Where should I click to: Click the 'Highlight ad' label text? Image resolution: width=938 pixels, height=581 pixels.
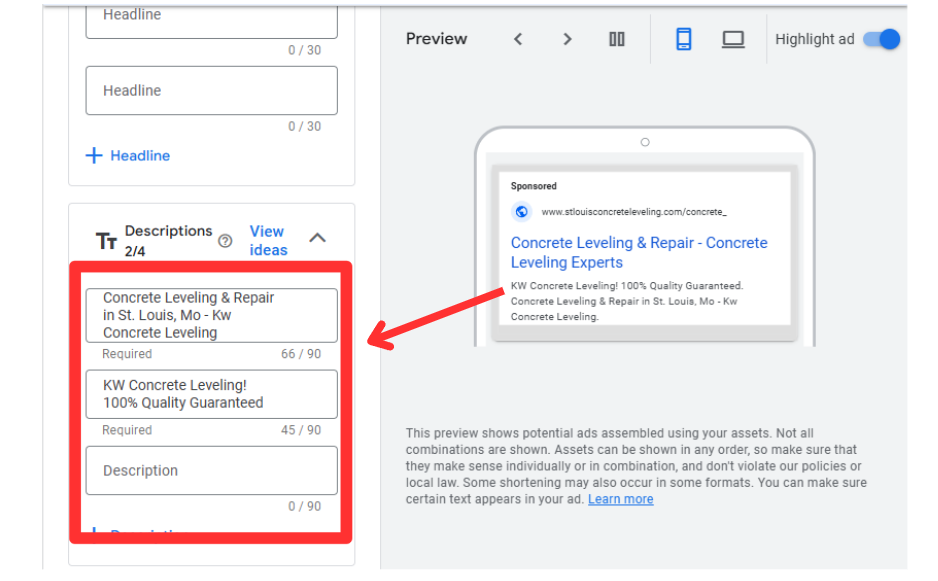point(814,39)
